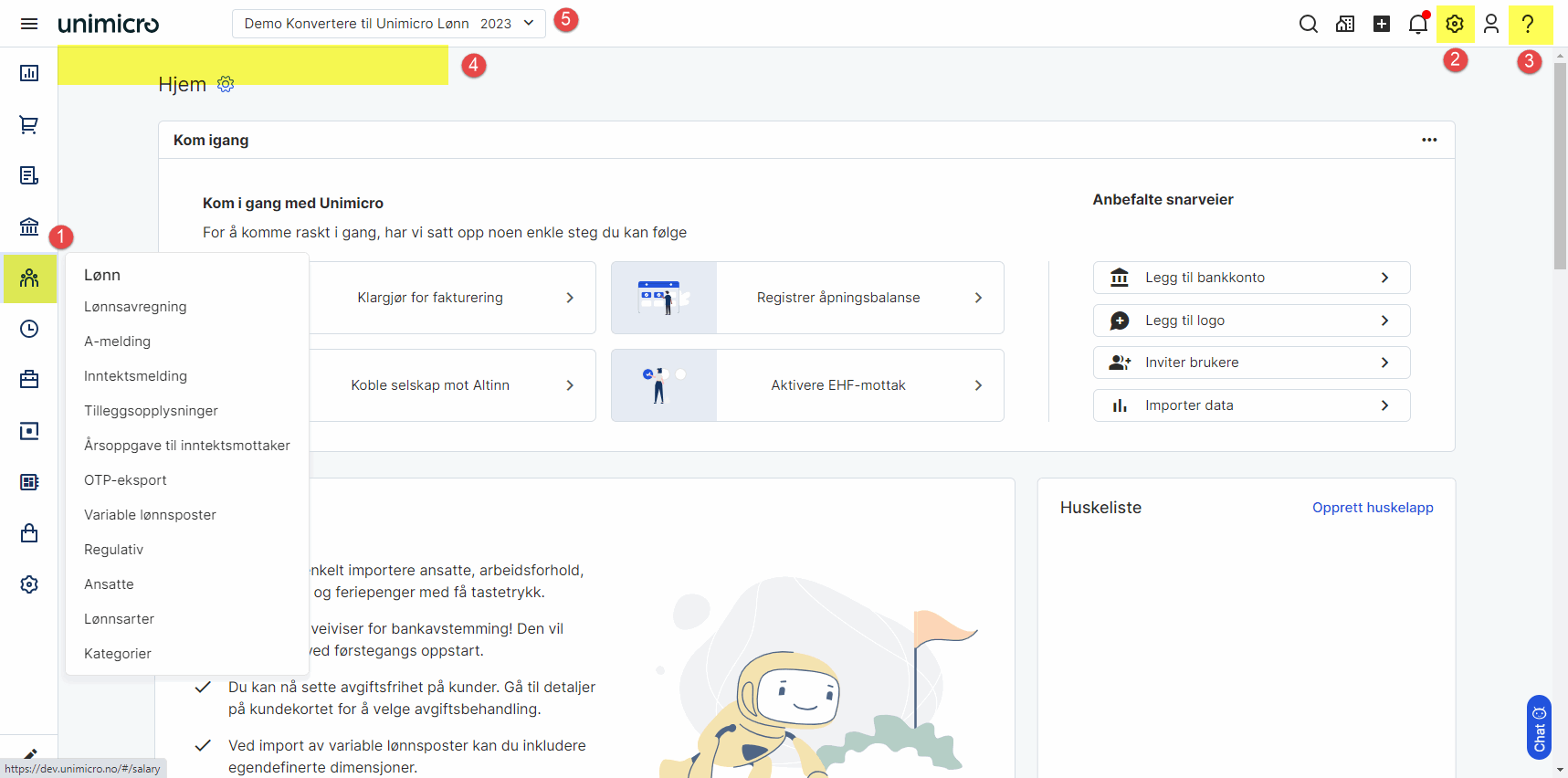Click the plus create-new icon
This screenshot has width=1568, height=778.
click(1382, 24)
